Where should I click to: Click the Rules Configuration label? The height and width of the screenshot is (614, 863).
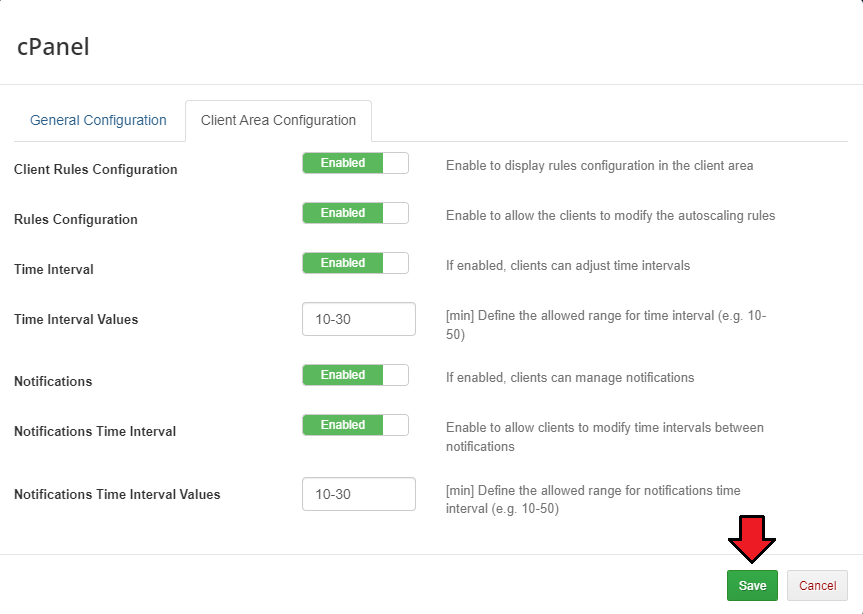[76, 220]
